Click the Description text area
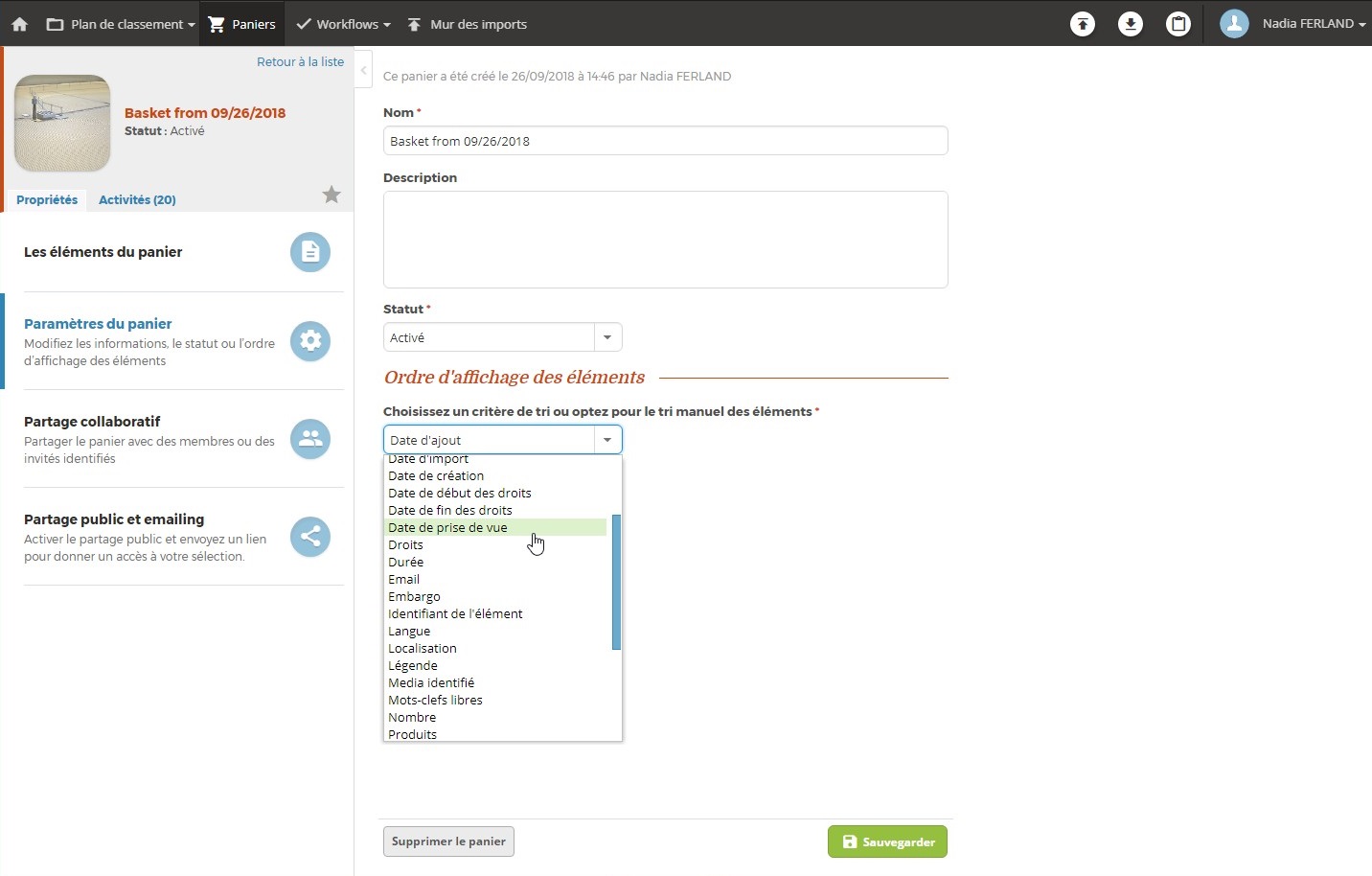 (x=665, y=240)
